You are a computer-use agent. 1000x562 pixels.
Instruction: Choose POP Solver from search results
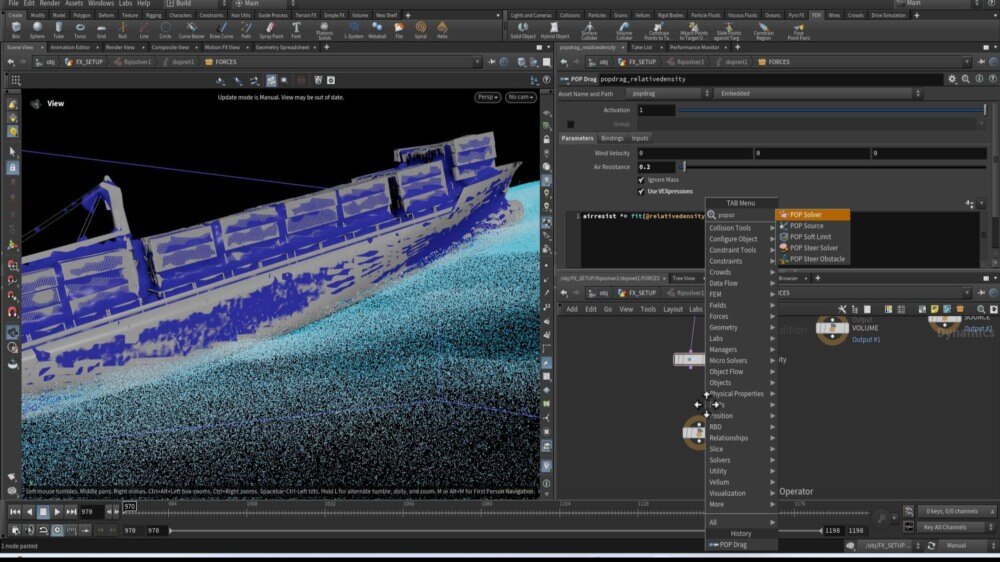[812, 215]
